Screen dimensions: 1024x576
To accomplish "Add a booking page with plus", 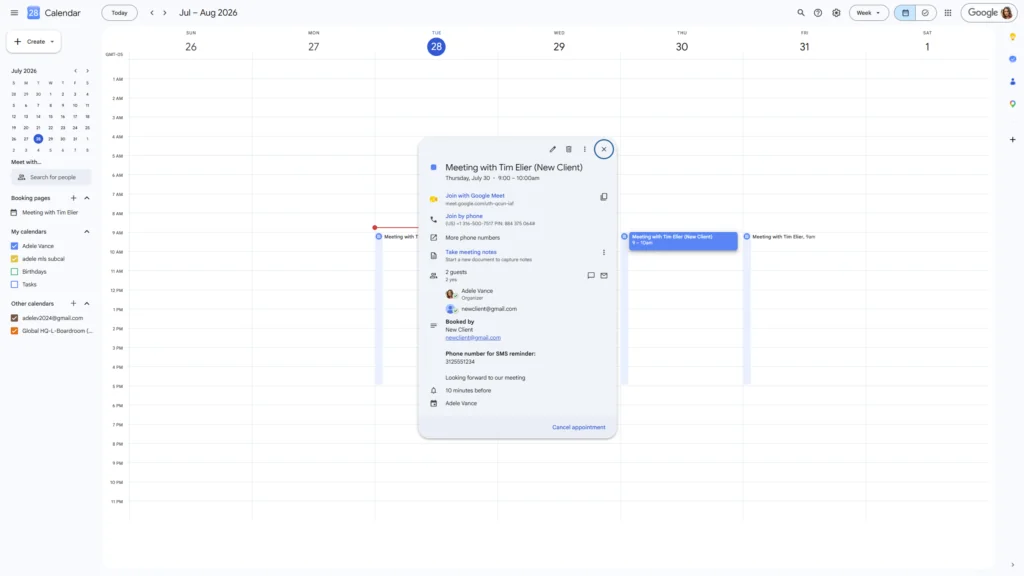I will coord(73,198).
